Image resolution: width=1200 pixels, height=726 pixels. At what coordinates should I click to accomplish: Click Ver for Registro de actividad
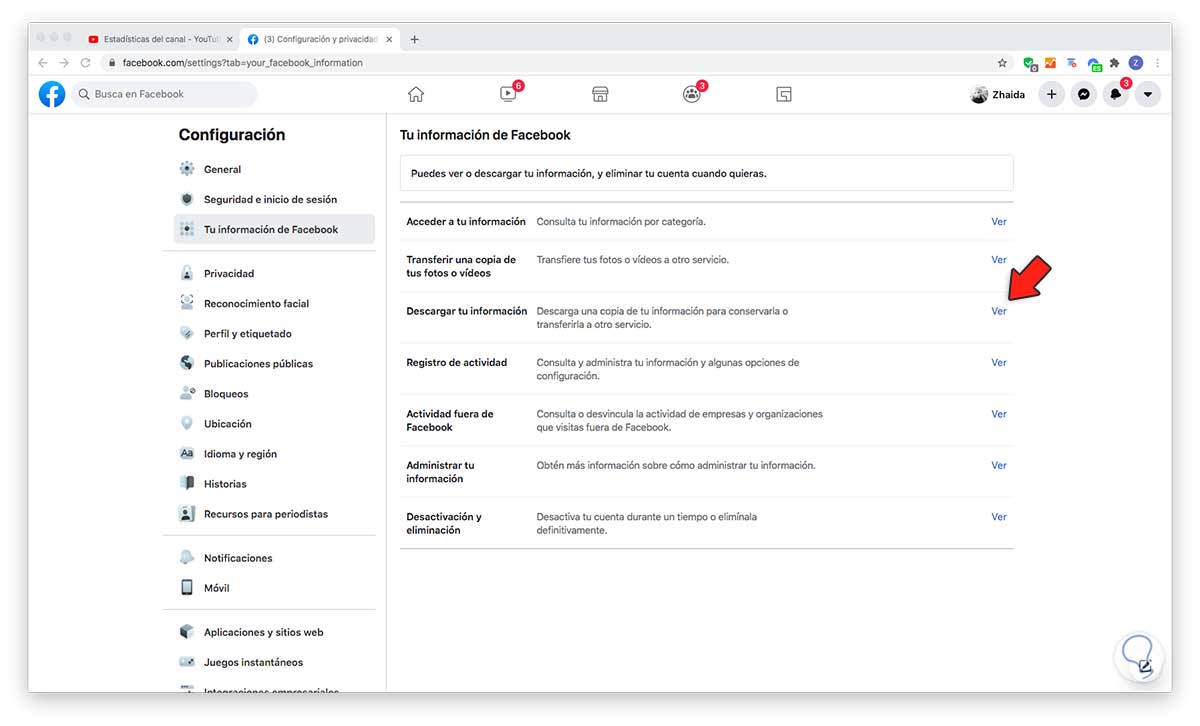tap(998, 363)
